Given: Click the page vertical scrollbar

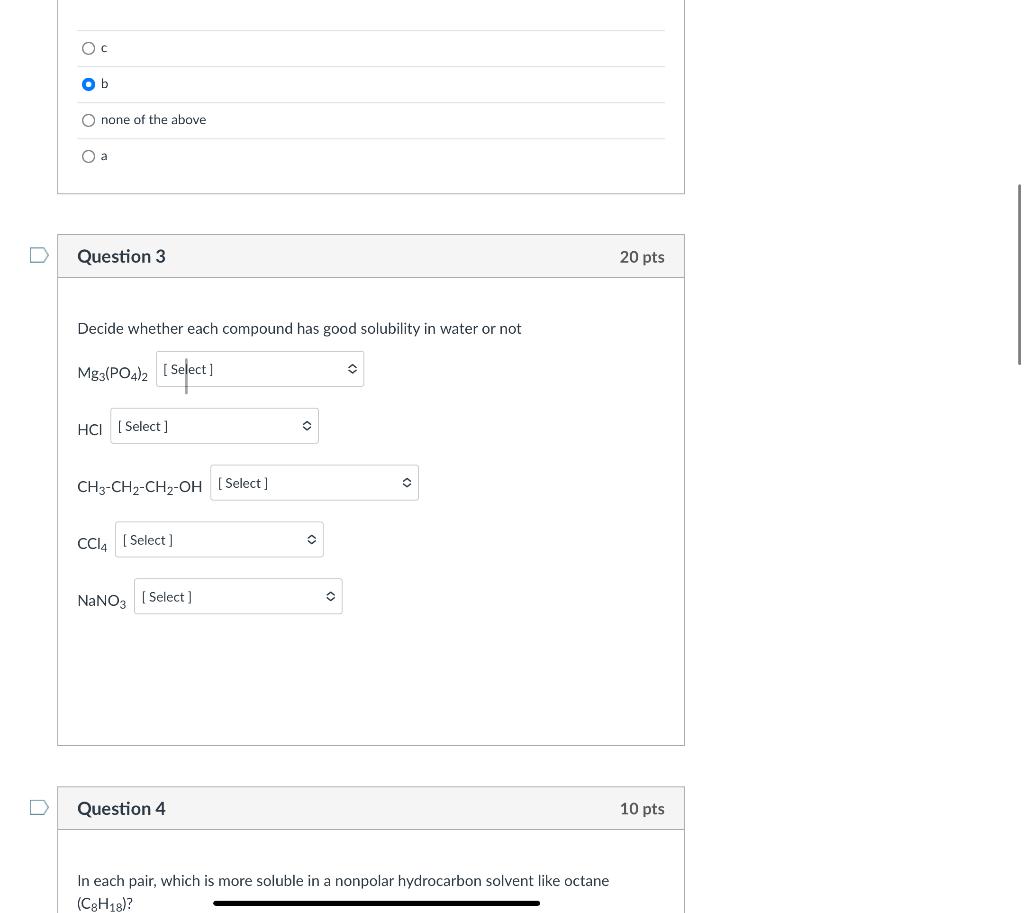Looking at the screenshot, I should pyautogui.click(x=1019, y=274).
